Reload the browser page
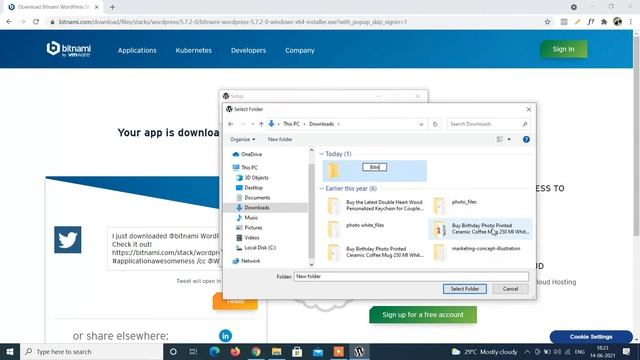This screenshot has height=360, width=640. 36,22
